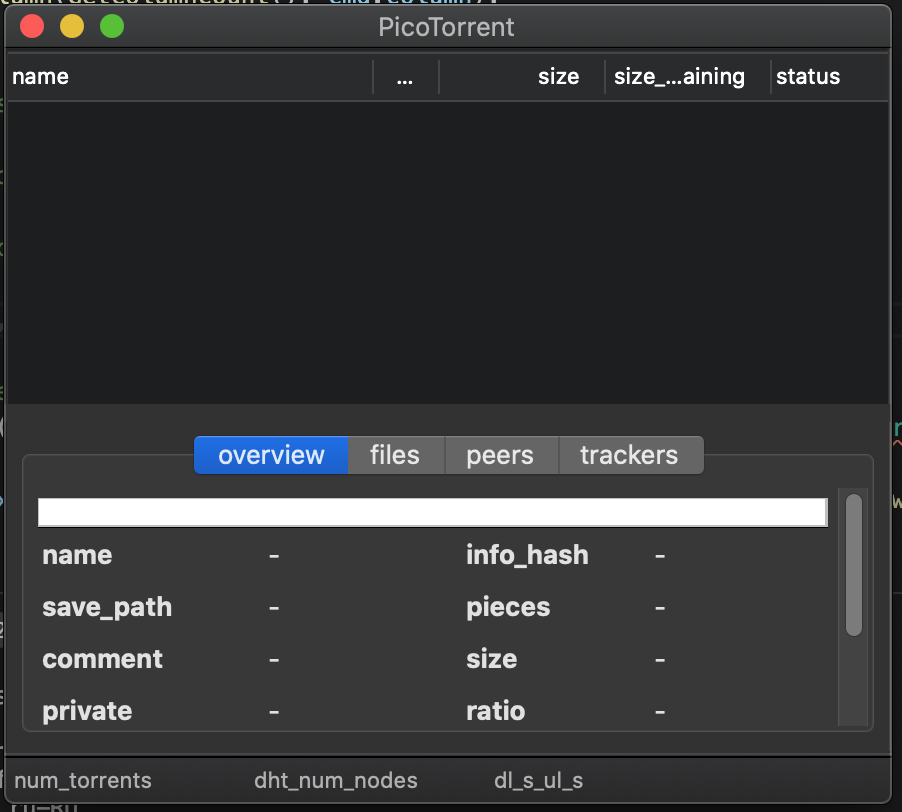
Task: Show the trackers tab
Action: point(630,455)
